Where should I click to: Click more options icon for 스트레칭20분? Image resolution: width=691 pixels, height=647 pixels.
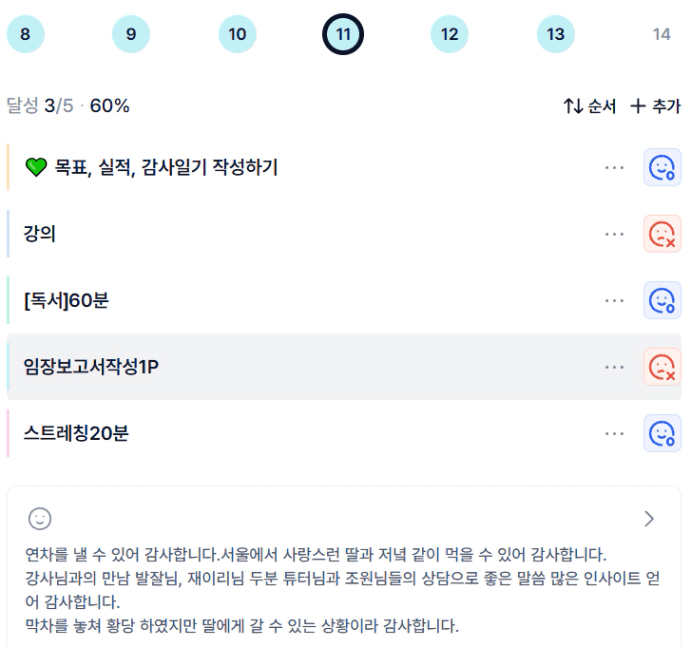[614, 433]
